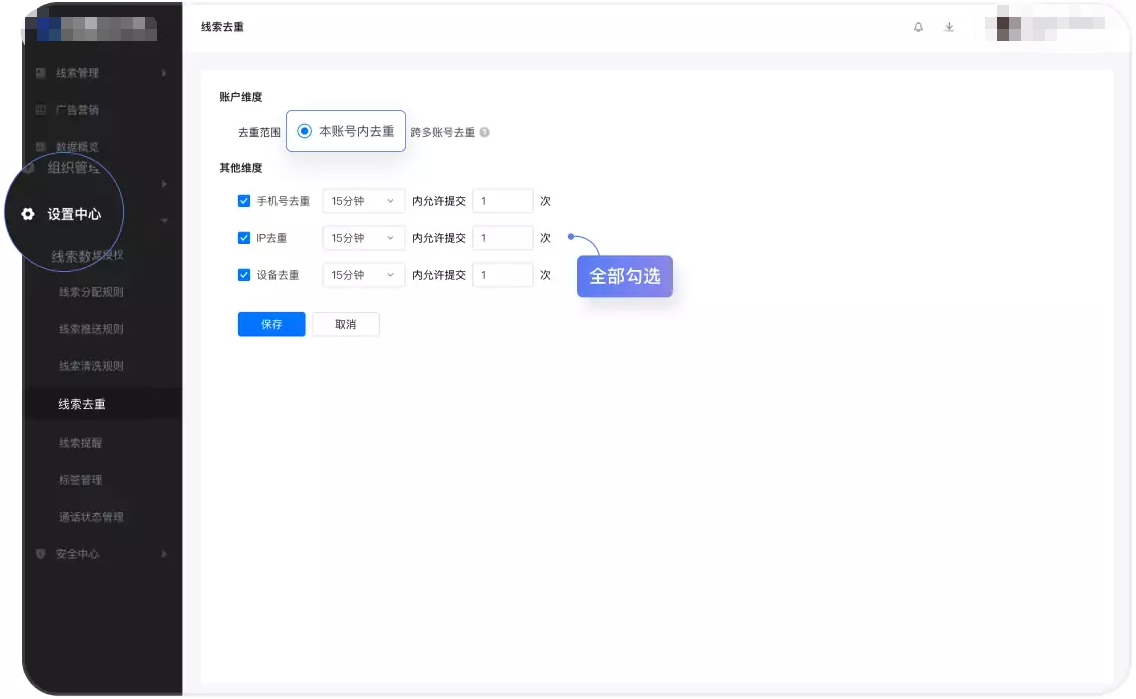Click the gear icon beside 设置中心
This screenshot has height=699, width=1136.
pyautogui.click(x=28, y=214)
